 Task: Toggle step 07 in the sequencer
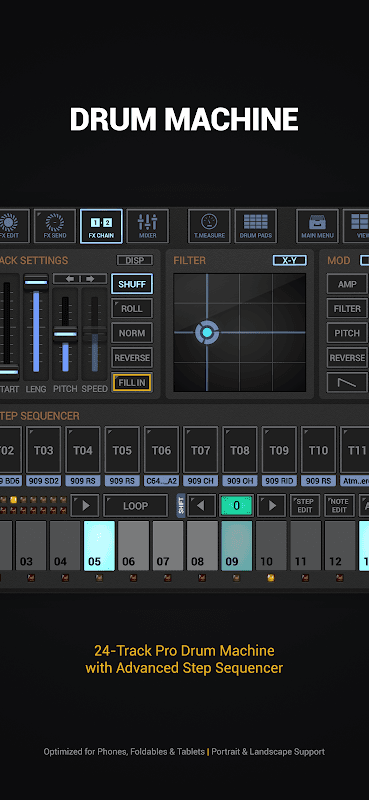click(x=168, y=545)
